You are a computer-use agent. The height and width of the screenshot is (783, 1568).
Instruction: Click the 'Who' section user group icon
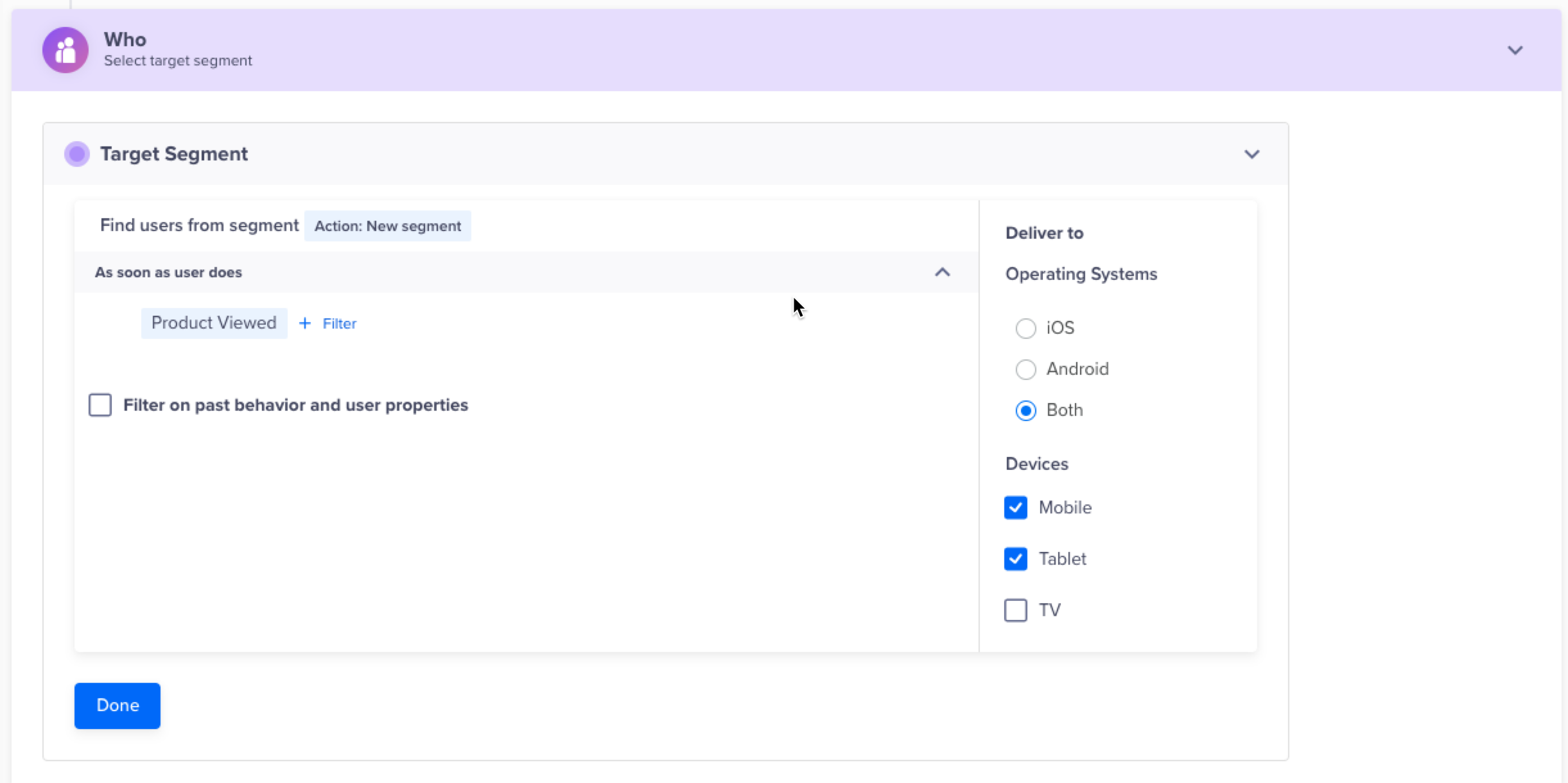click(x=66, y=48)
